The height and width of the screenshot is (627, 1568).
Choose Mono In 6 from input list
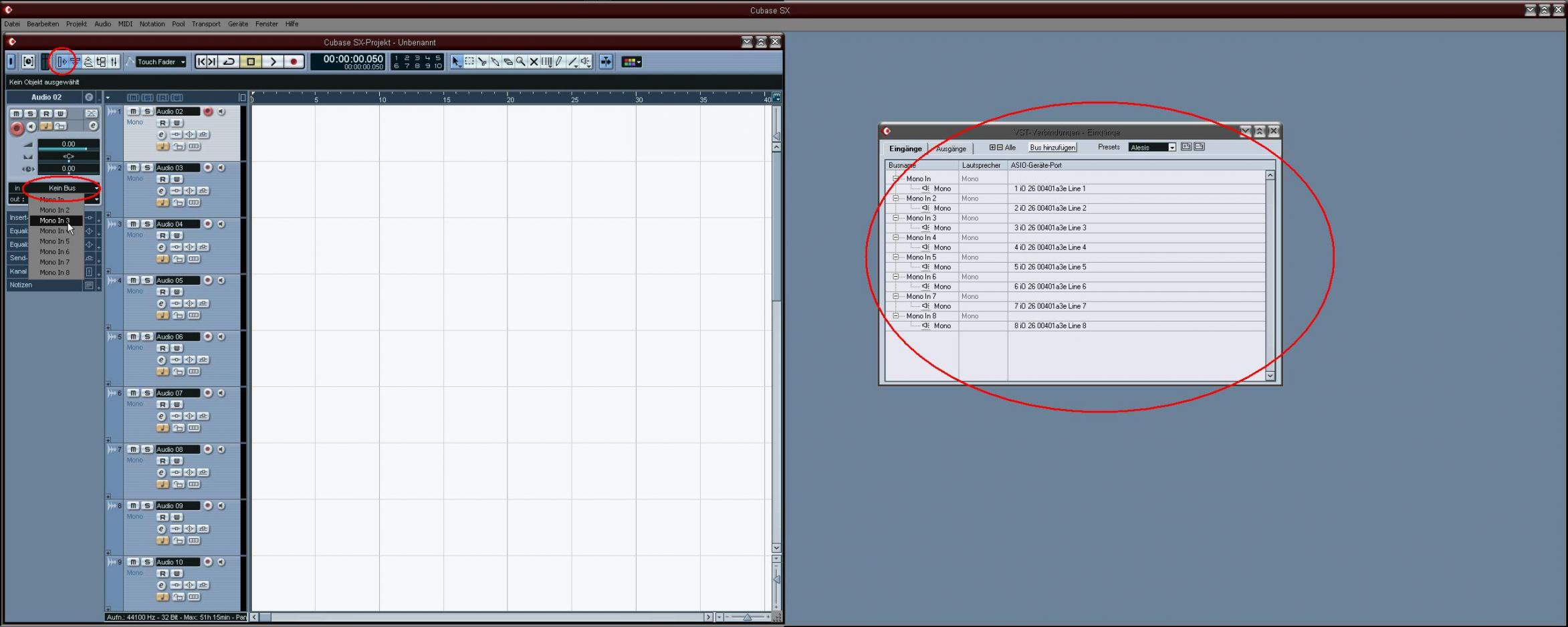point(56,251)
